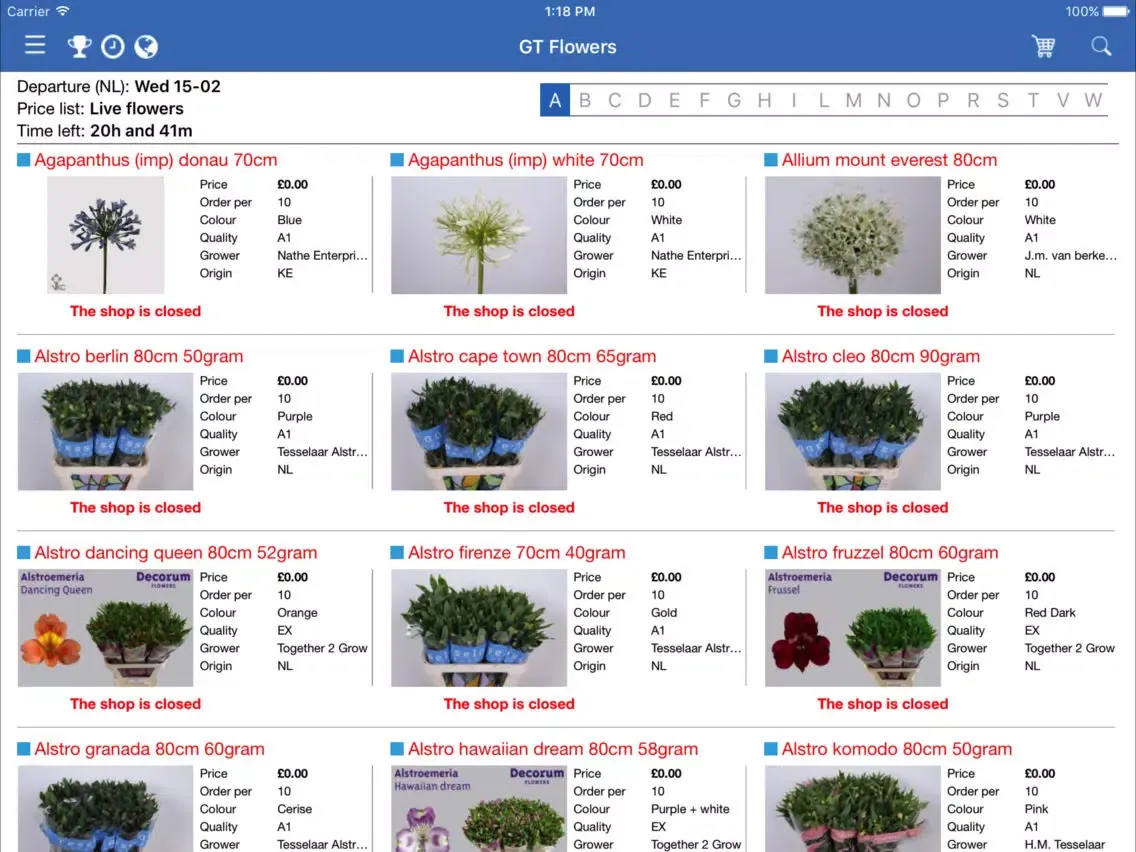
Task: Tap the blue square beside Astro hawaiian dream
Action: [x=397, y=748]
